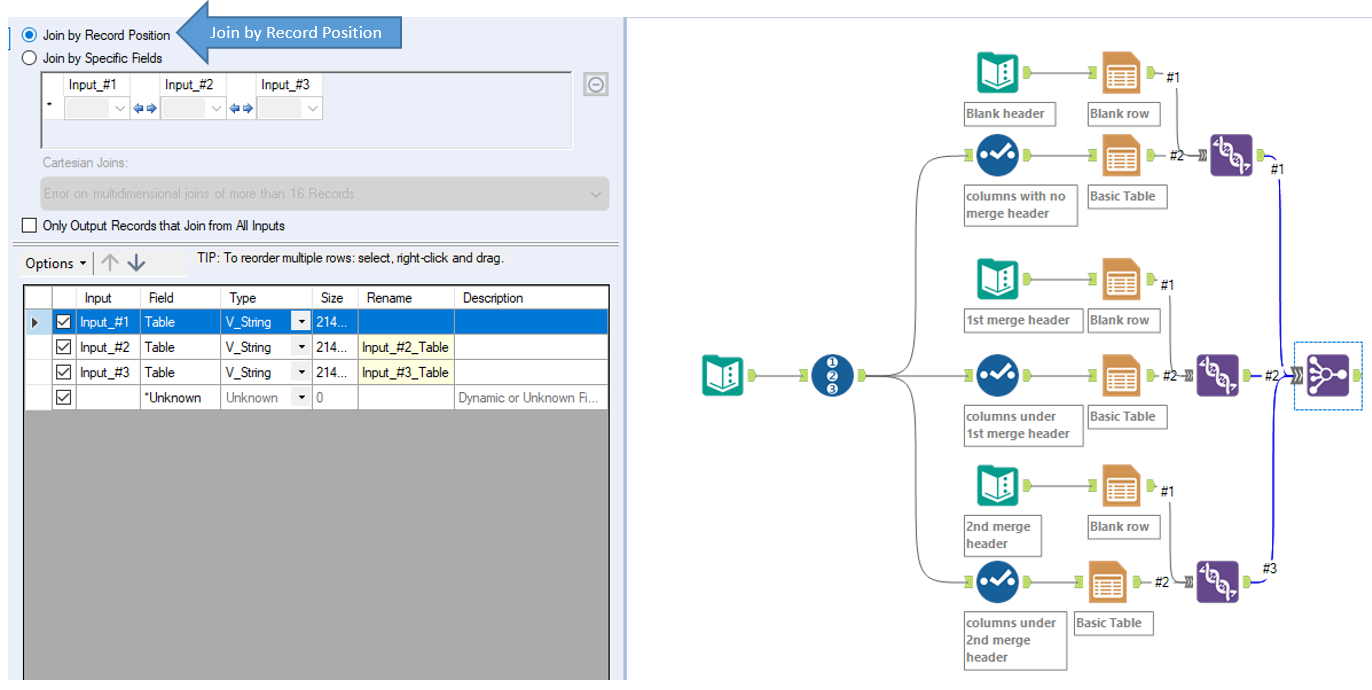This screenshot has width=1372, height=690.
Task: Click the Join tool connected to output #1
Action: click(x=1231, y=155)
